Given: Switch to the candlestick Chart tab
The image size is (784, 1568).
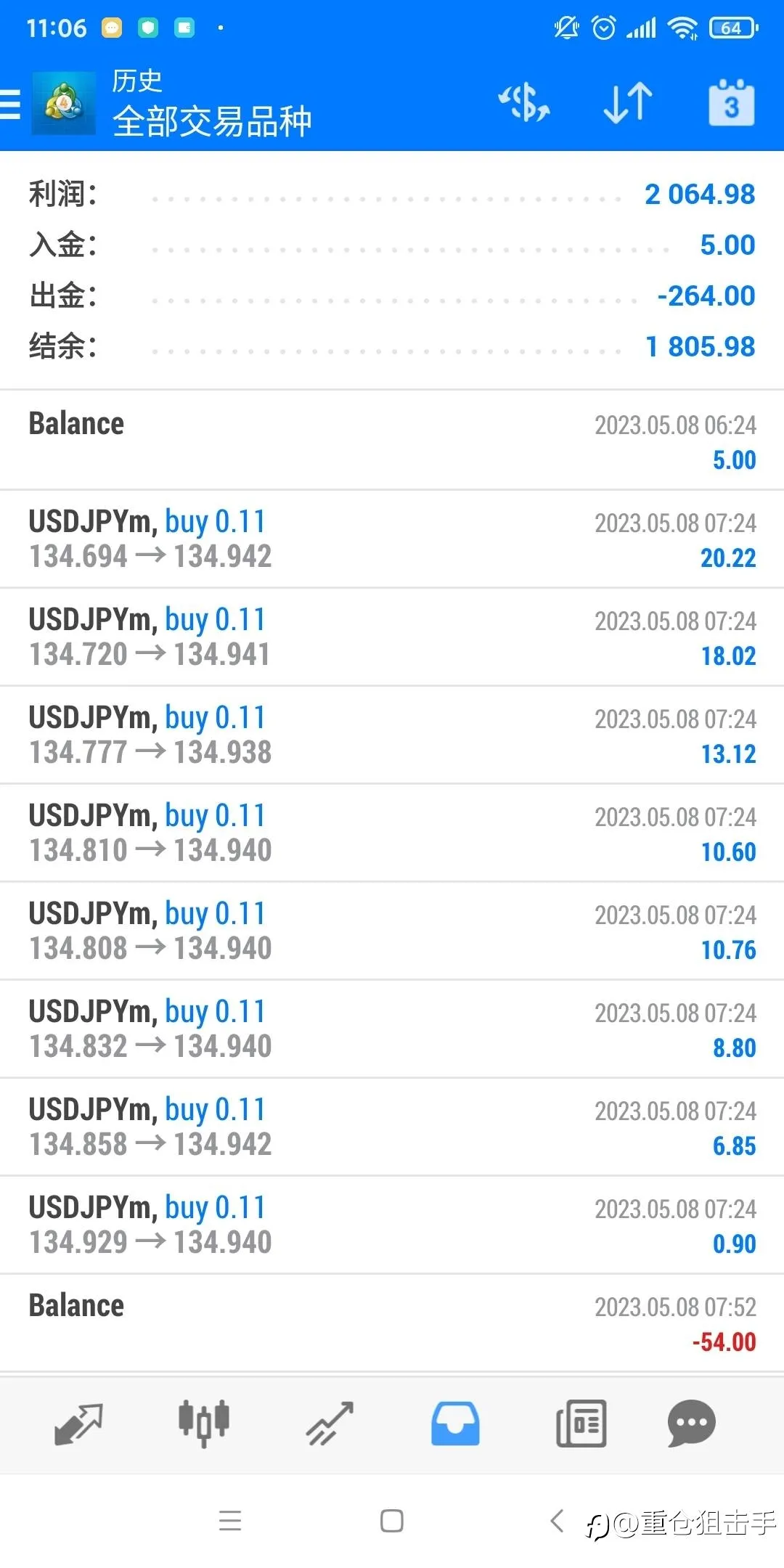Looking at the screenshot, I should (x=204, y=1424).
